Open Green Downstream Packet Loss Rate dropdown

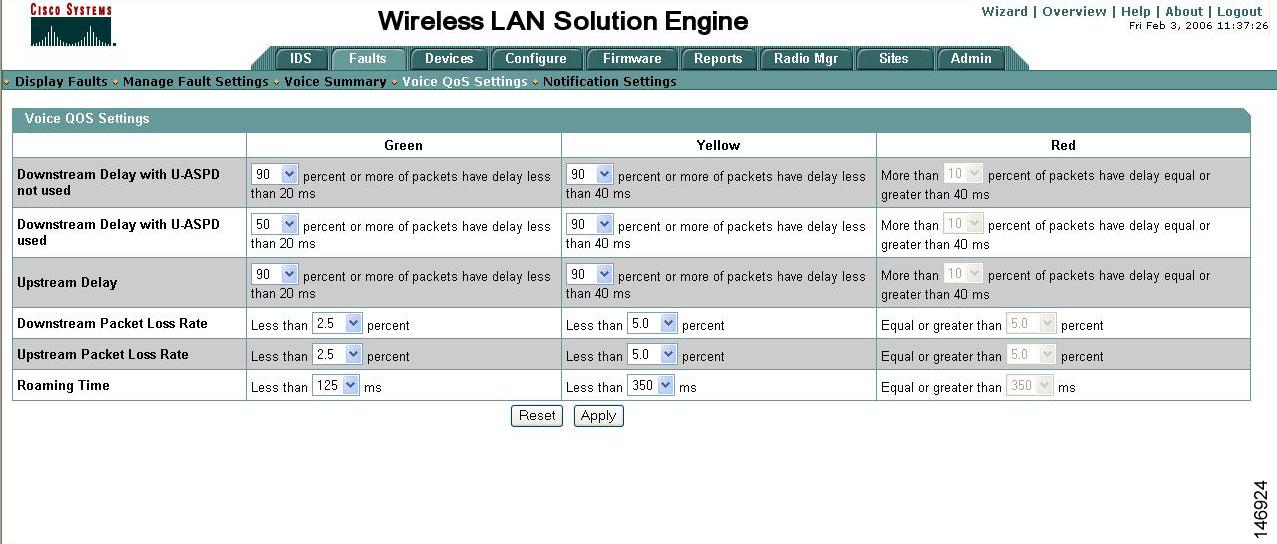(x=337, y=323)
